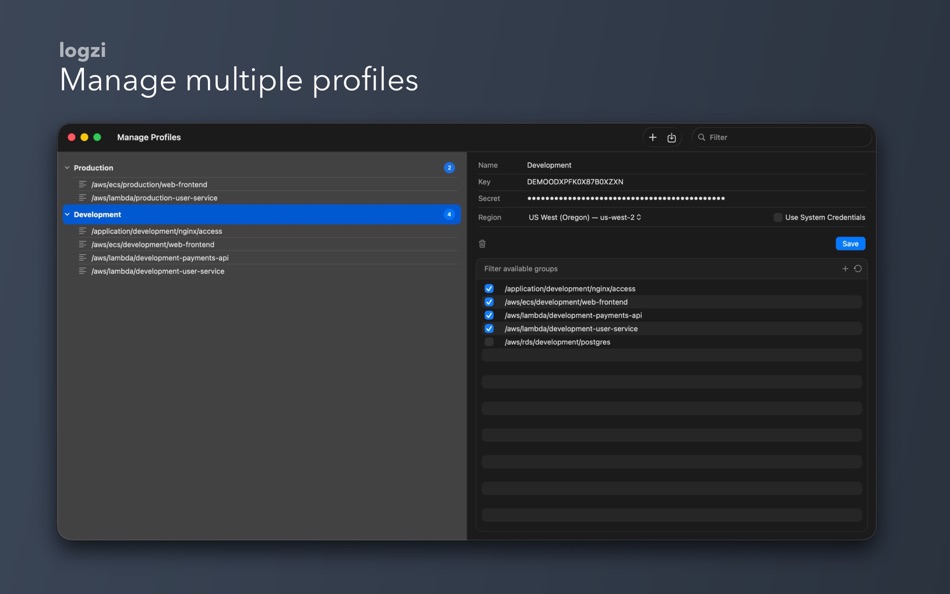Click the import profile icon in the toolbar

pos(671,137)
